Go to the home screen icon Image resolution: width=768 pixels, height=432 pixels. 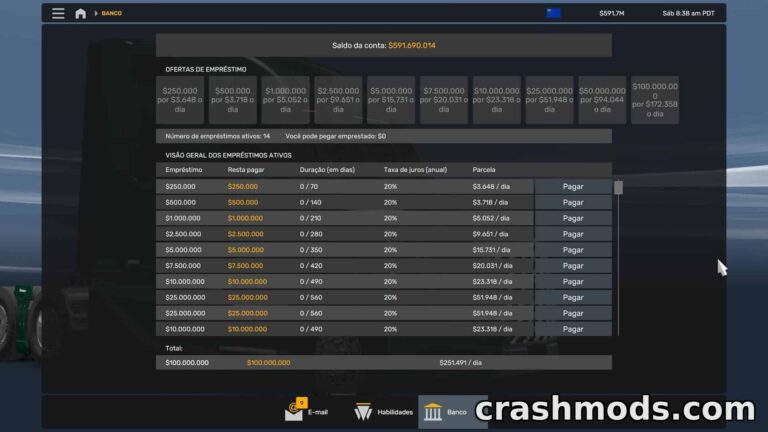[80, 13]
